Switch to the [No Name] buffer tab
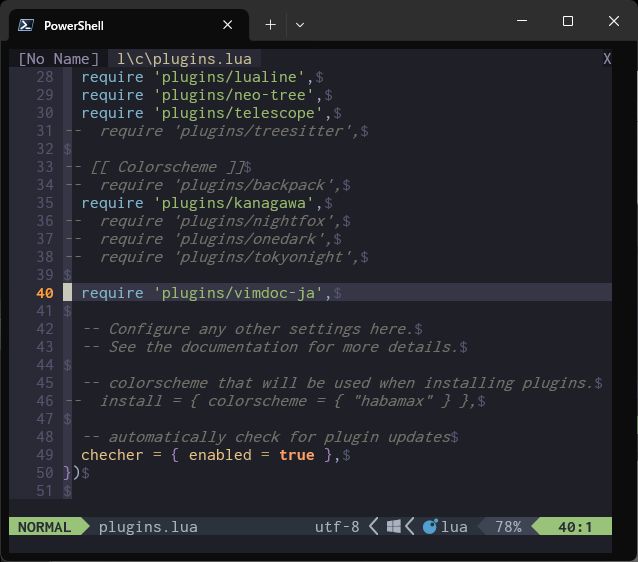This screenshot has width=638, height=562. (59, 59)
